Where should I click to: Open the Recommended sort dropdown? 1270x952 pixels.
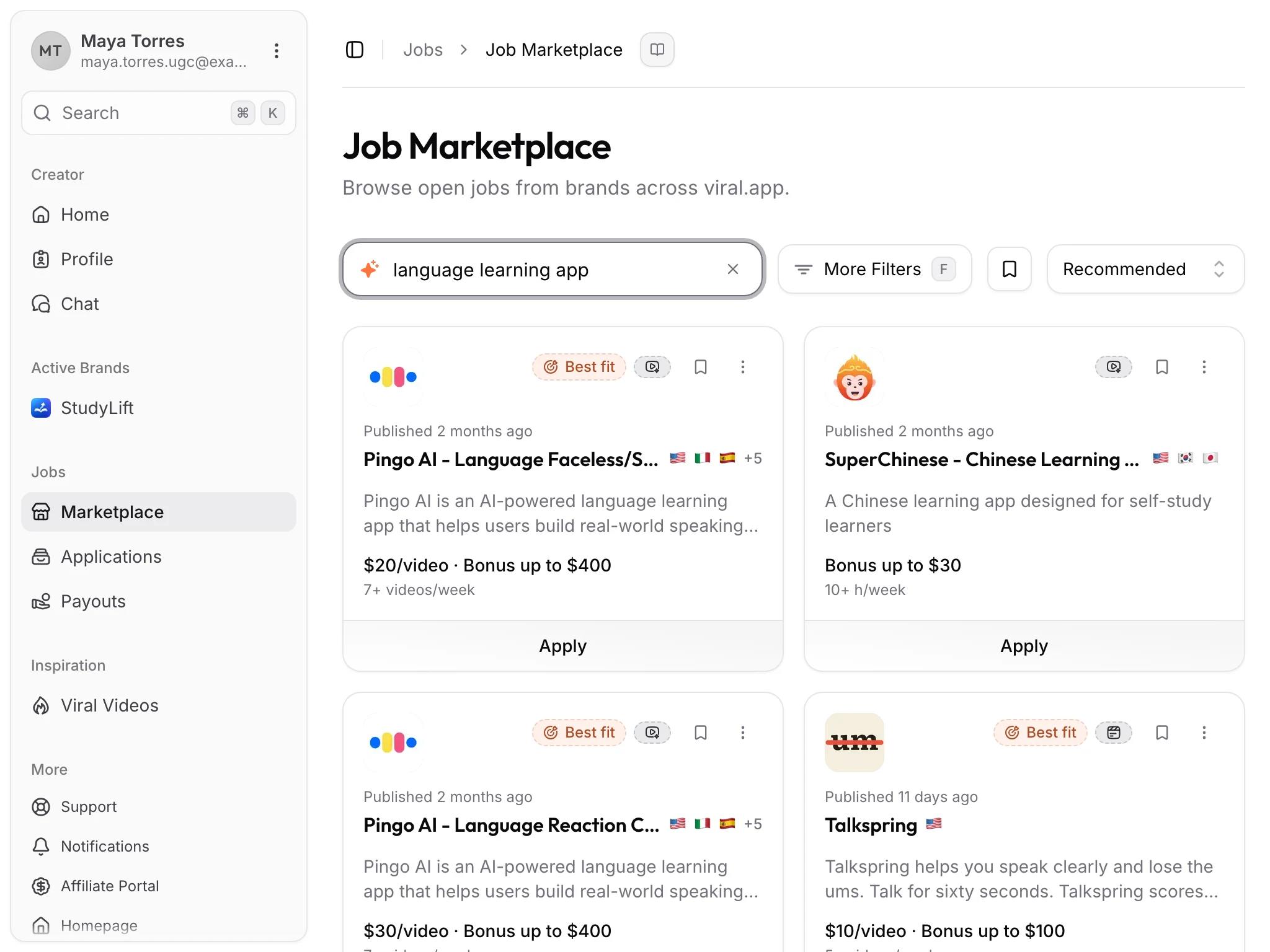tap(1145, 269)
